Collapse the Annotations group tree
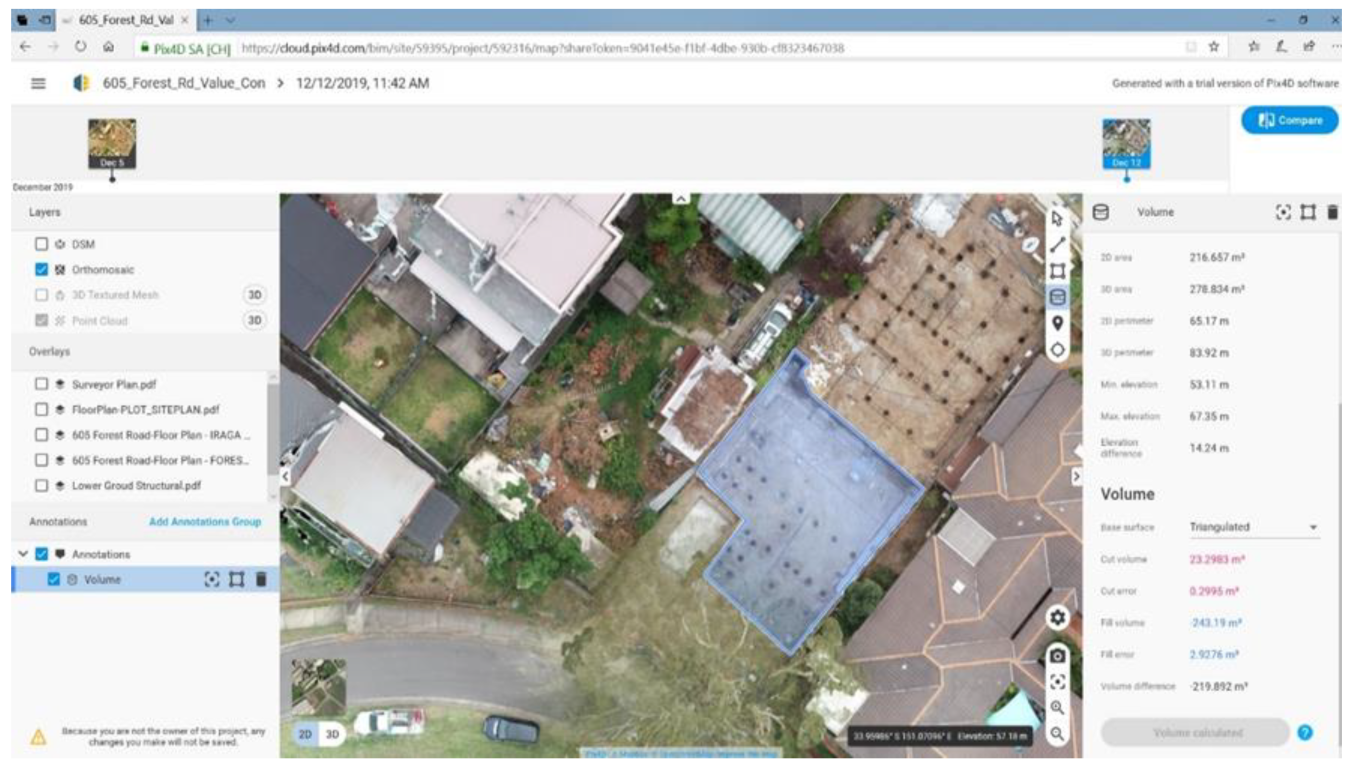The image size is (1360, 768). [23, 554]
